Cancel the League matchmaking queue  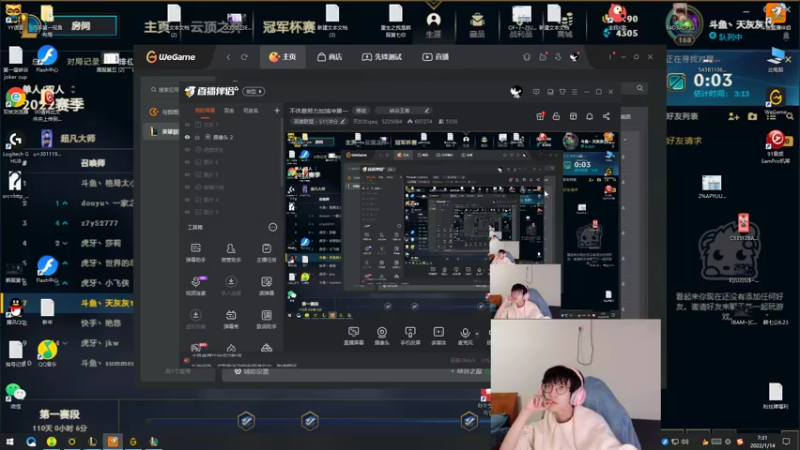(x=788, y=60)
